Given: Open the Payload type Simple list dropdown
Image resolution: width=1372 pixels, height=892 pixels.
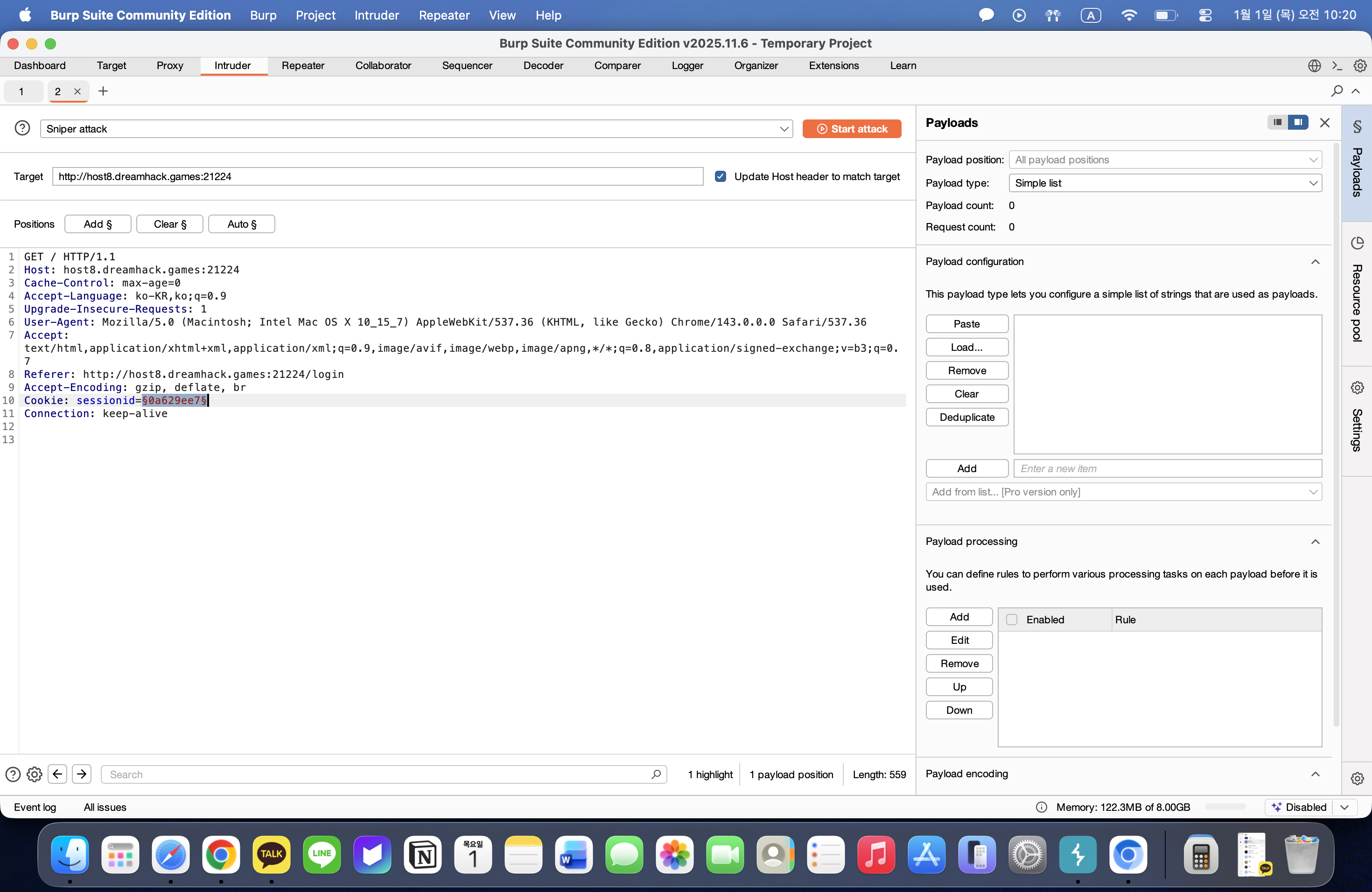Looking at the screenshot, I should 1164,183.
